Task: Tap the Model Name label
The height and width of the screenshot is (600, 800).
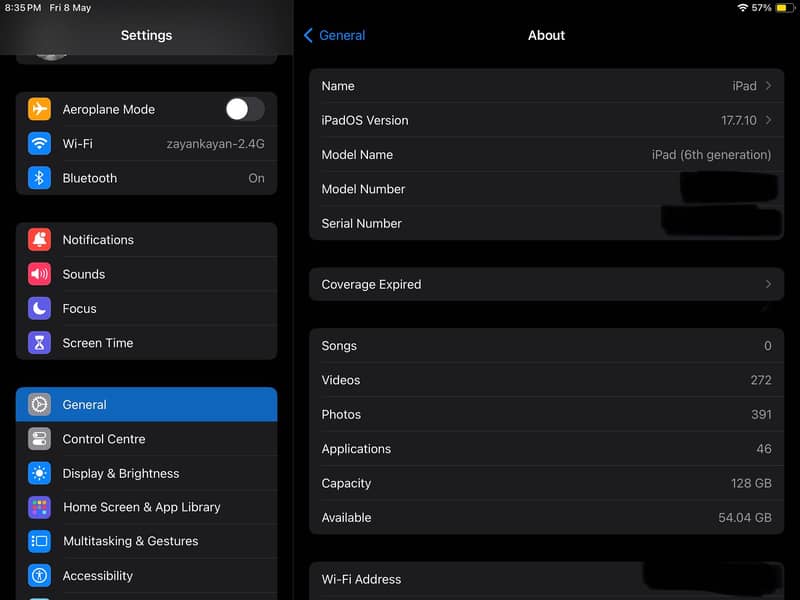Action: pos(357,155)
